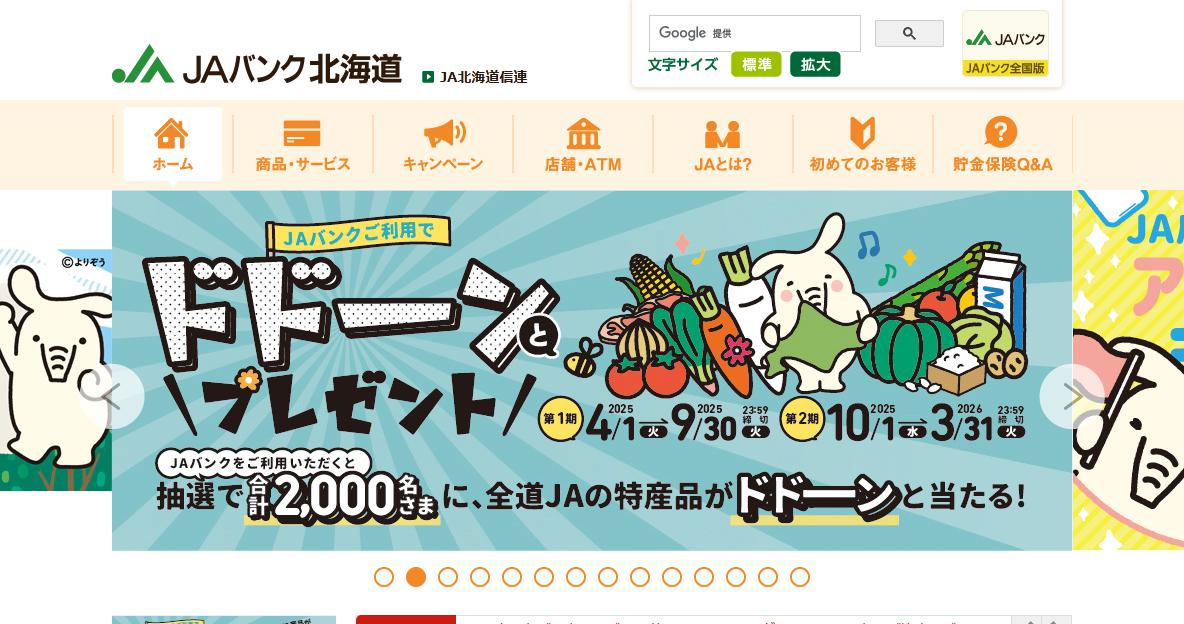The width and height of the screenshot is (1184, 624).
Task: Focus the Google search input field
Action: click(754, 33)
